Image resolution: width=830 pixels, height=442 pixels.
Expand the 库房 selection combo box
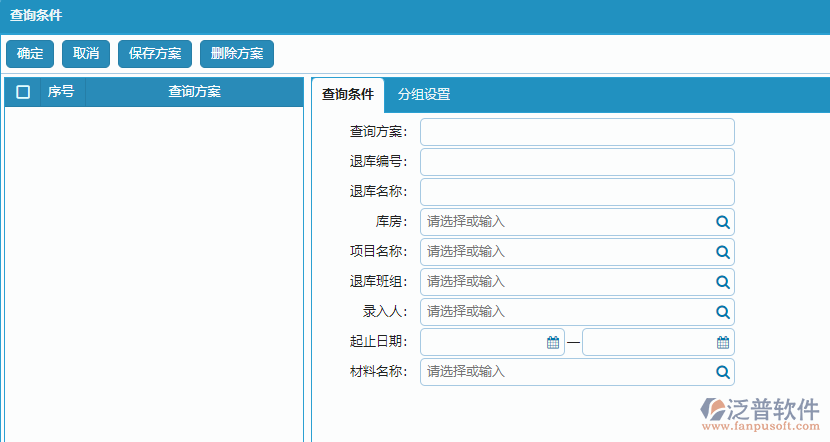click(x=565, y=222)
